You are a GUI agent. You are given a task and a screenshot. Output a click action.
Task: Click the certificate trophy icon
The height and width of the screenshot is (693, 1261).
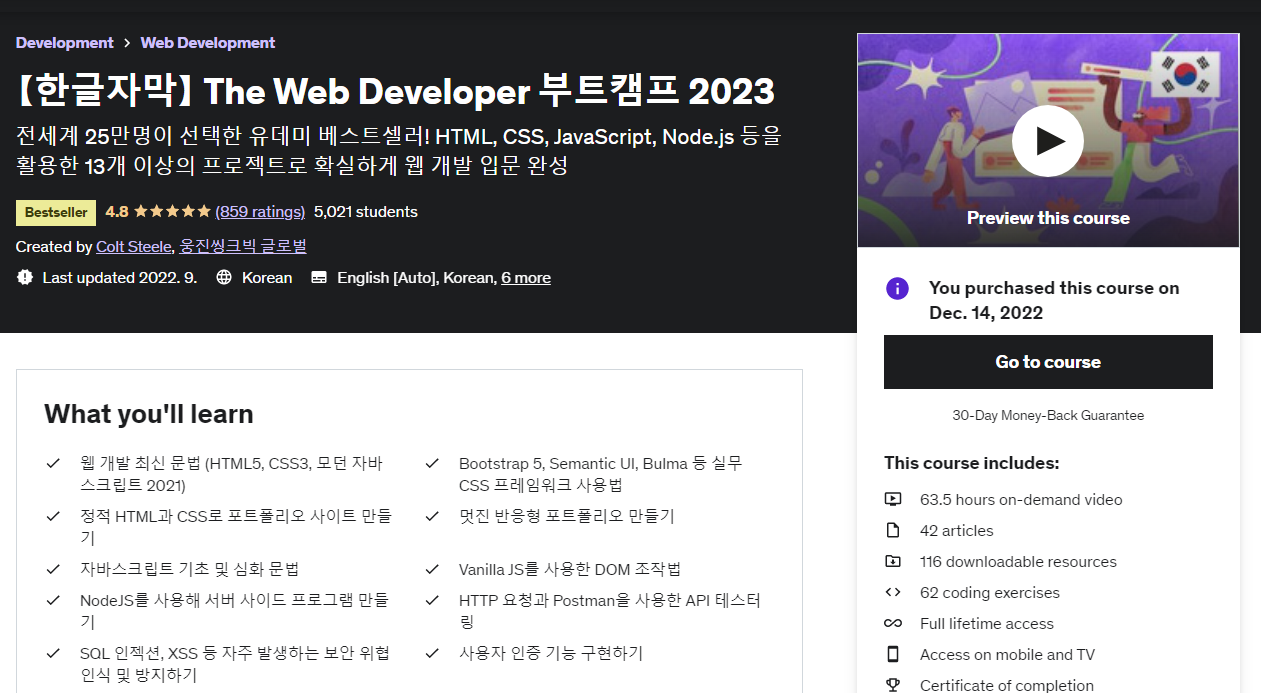[893, 685]
